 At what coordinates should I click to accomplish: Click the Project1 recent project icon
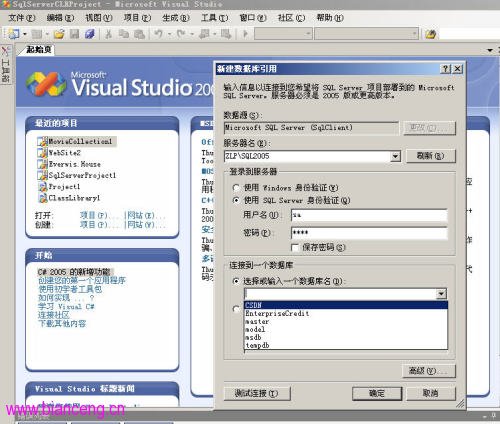(42, 186)
